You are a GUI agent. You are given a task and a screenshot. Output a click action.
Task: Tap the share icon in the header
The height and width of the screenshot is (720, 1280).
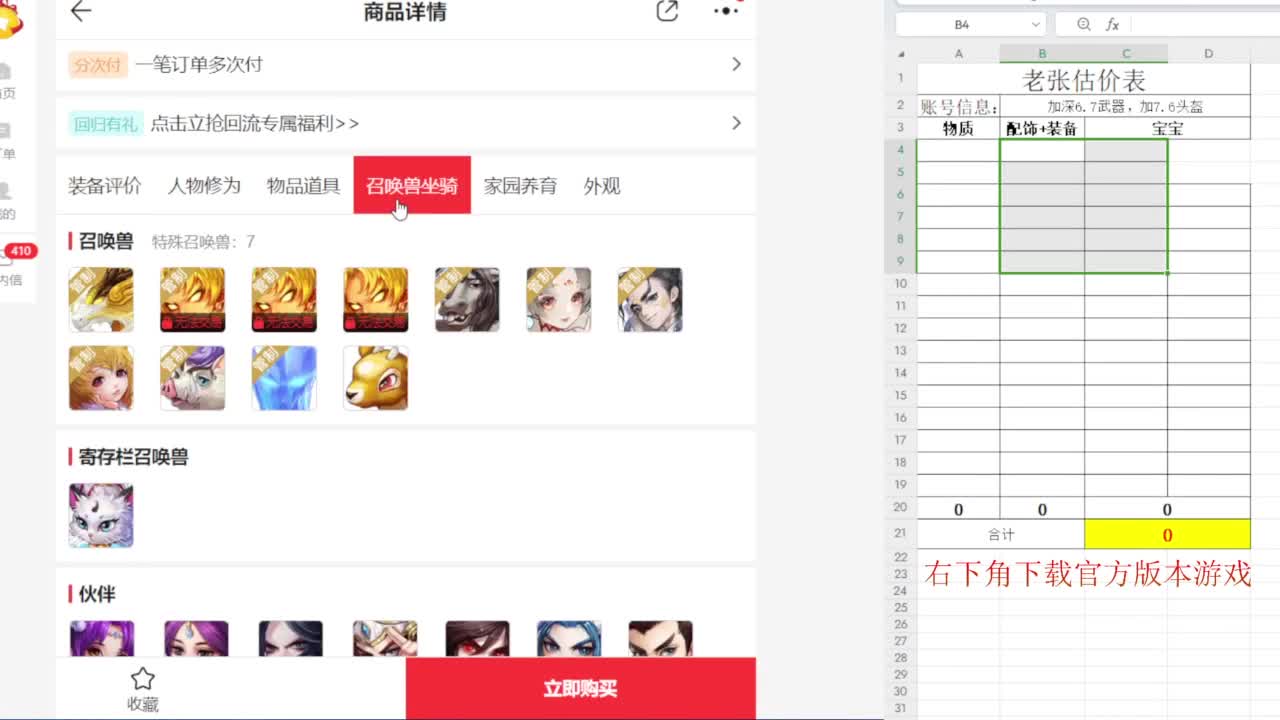click(x=667, y=12)
